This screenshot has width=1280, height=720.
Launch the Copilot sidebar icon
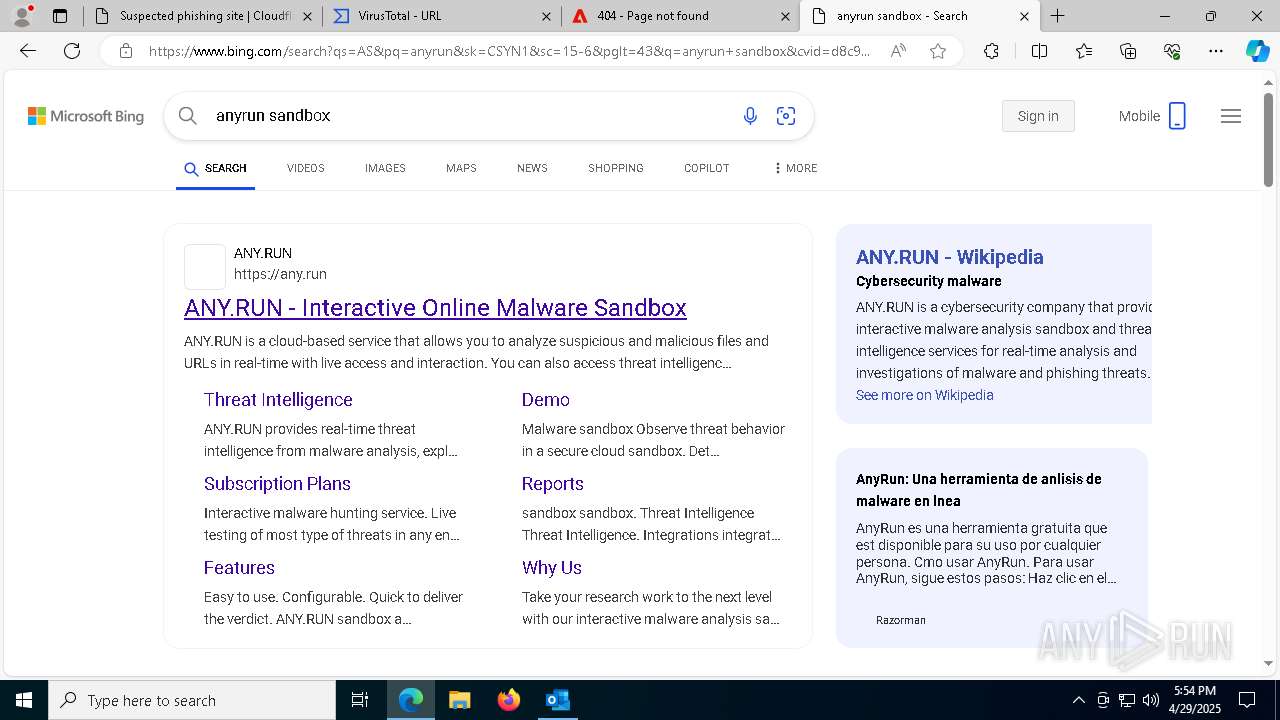click(x=1258, y=51)
